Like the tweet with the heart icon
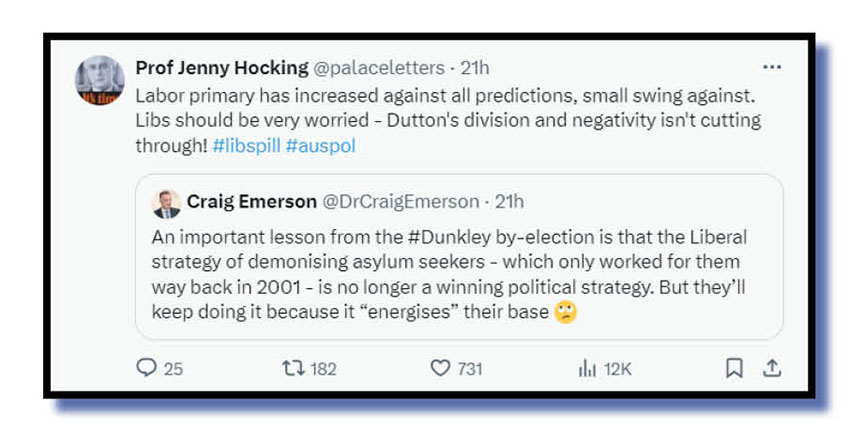 (440, 368)
